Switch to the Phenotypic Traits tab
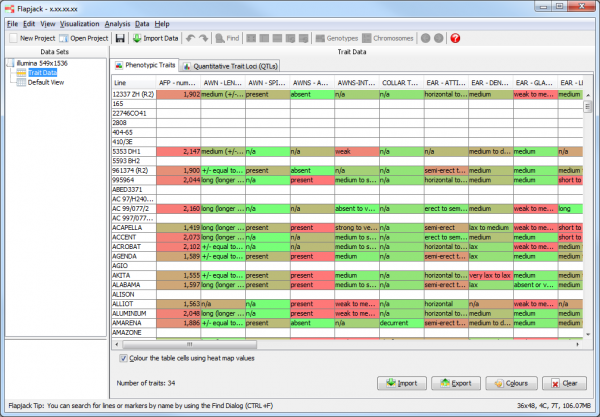Image resolution: width=600 pixels, height=417 pixels. pyautogui.click(x=145, y=65)
